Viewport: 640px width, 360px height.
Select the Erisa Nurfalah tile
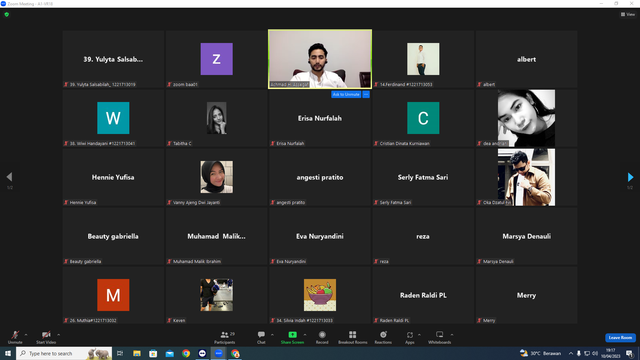pyautogui.click(x=320, y=118)
